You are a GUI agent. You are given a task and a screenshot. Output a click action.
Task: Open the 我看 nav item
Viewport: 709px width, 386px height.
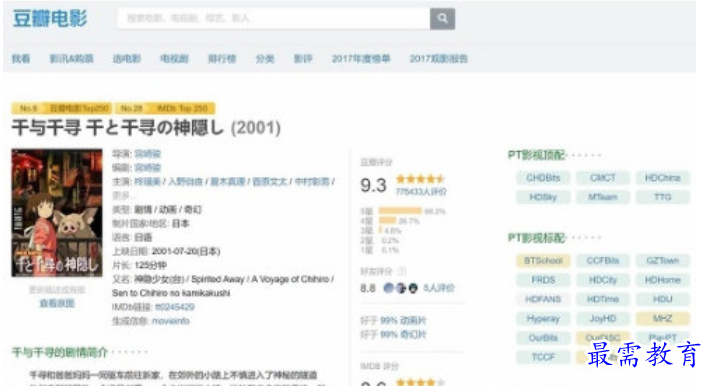point(21,59)
